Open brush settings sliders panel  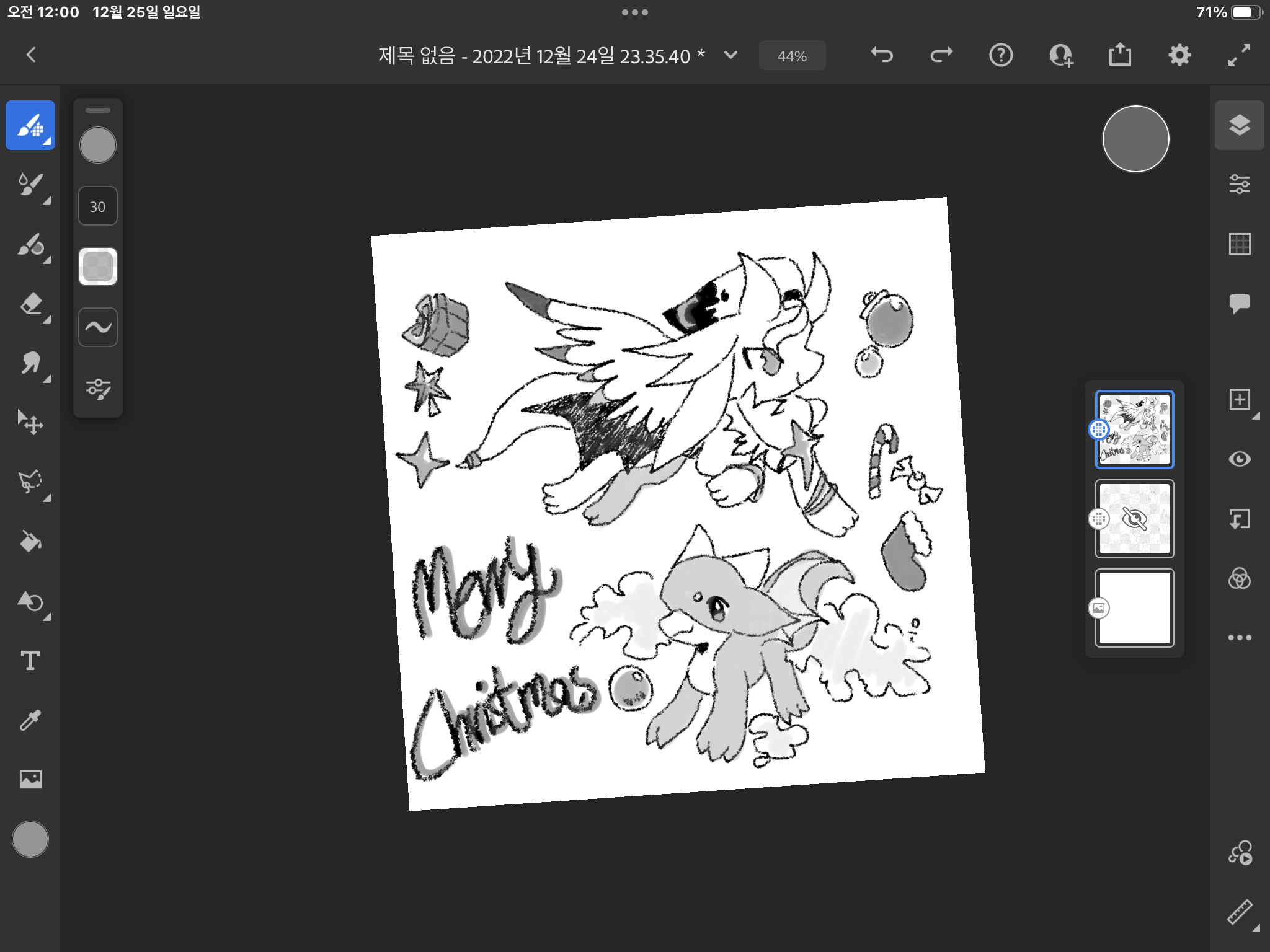(98, 389)
